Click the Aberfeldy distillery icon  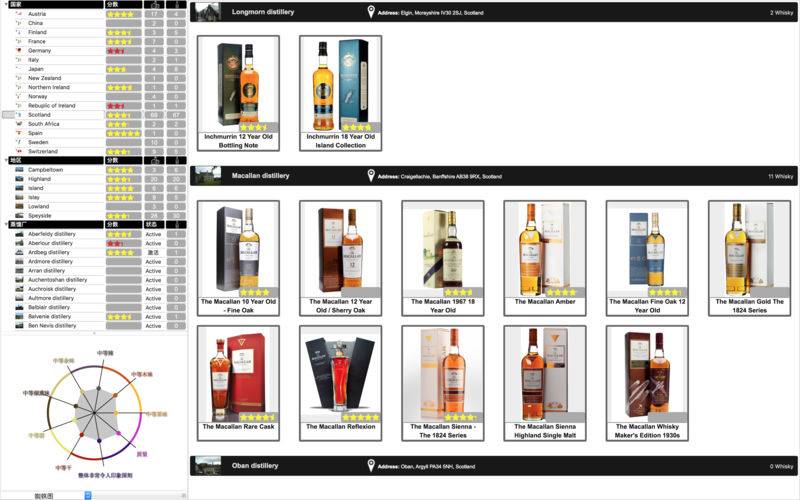19,234
